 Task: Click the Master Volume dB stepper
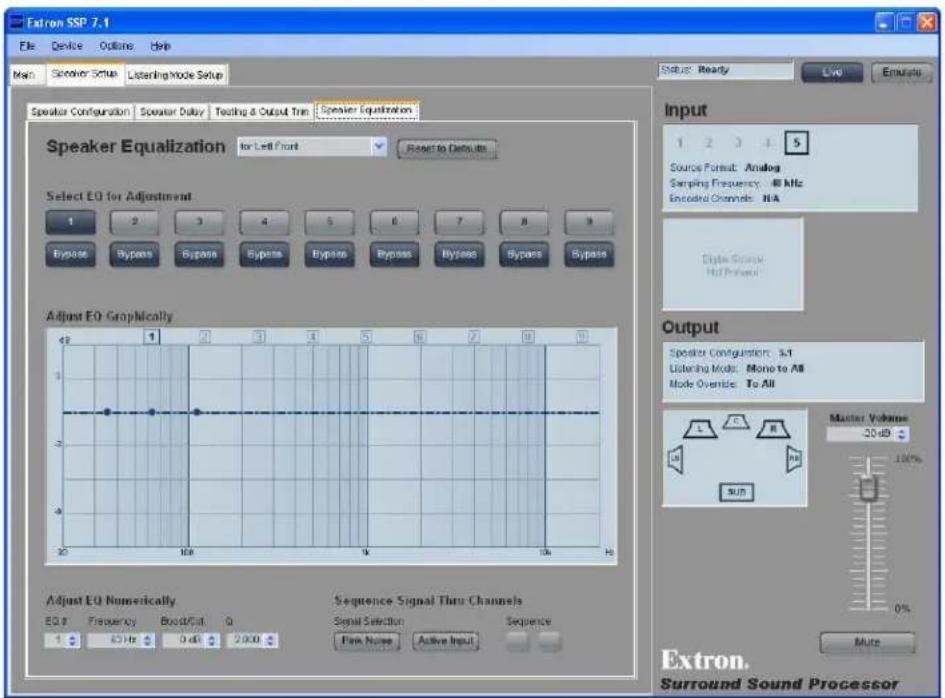click(902, 434)
